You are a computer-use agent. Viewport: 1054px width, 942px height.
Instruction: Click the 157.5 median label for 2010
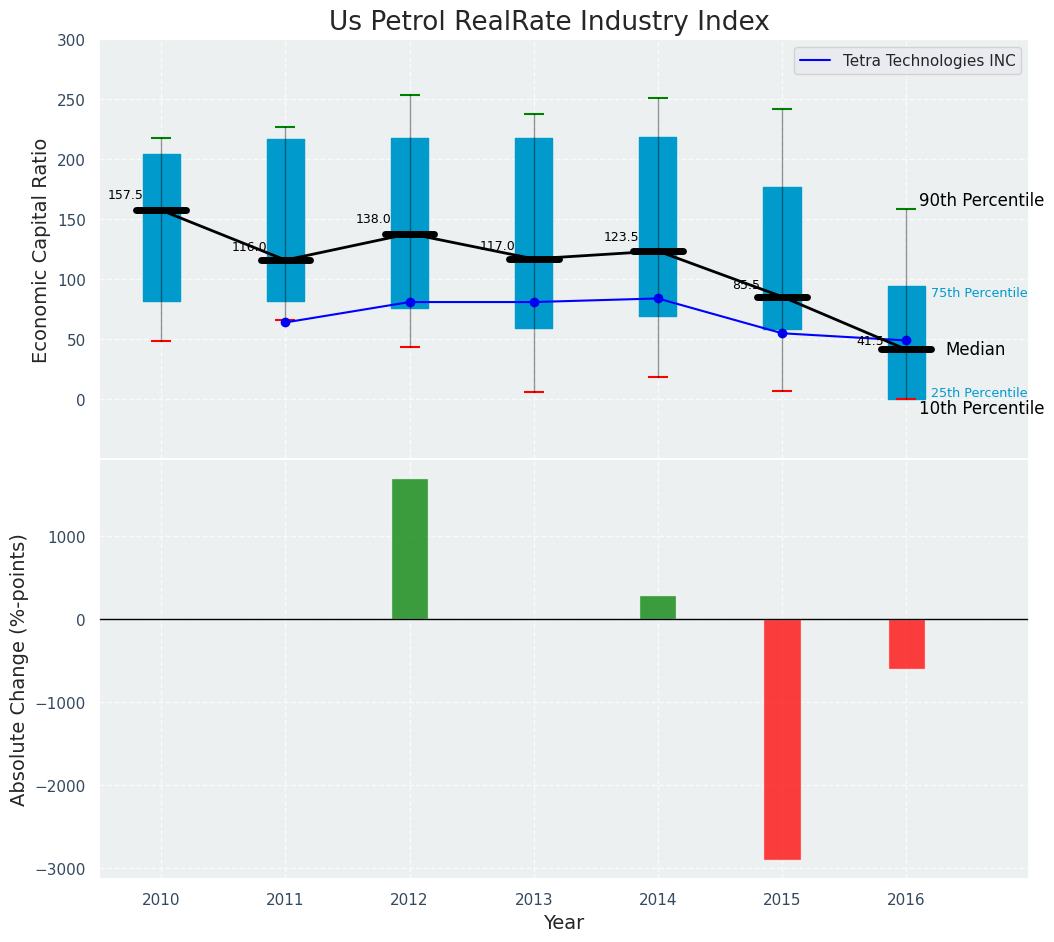(x=125, y=195)
